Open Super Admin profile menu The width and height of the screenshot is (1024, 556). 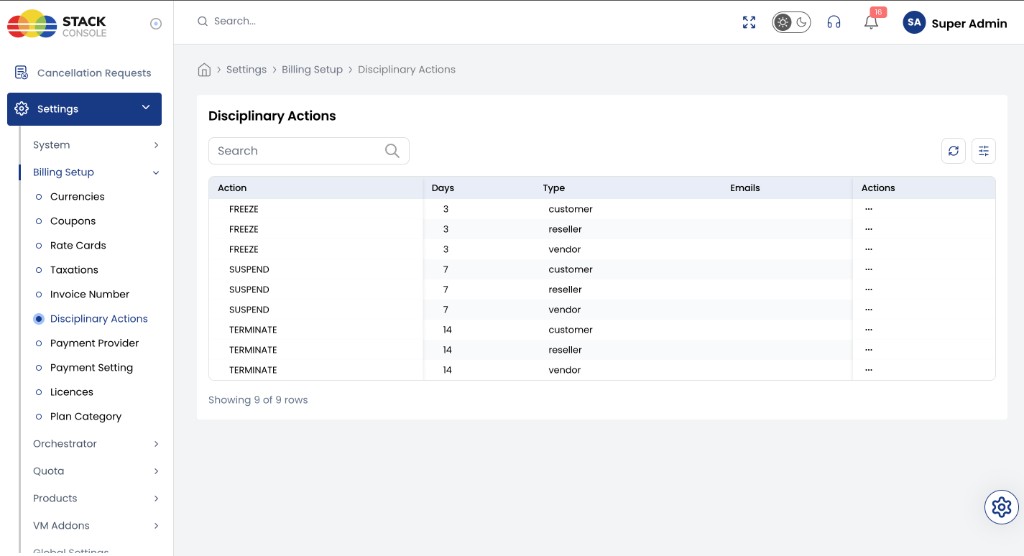tap(969, 24)
